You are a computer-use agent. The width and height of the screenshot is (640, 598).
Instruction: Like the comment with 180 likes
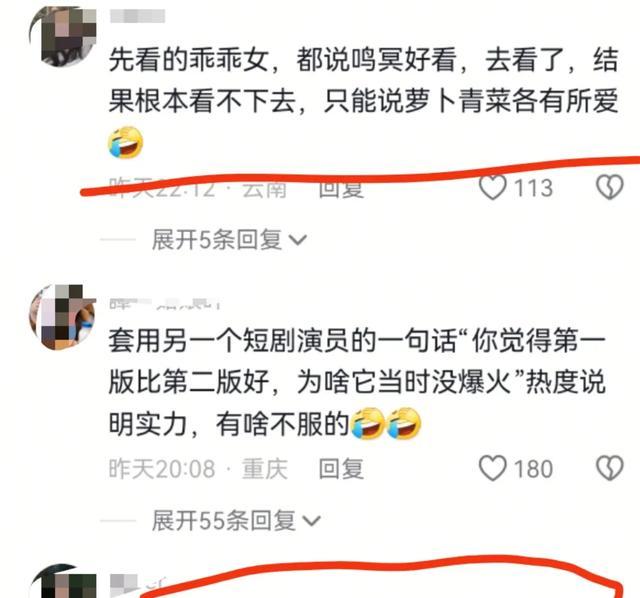pos(493,468)
